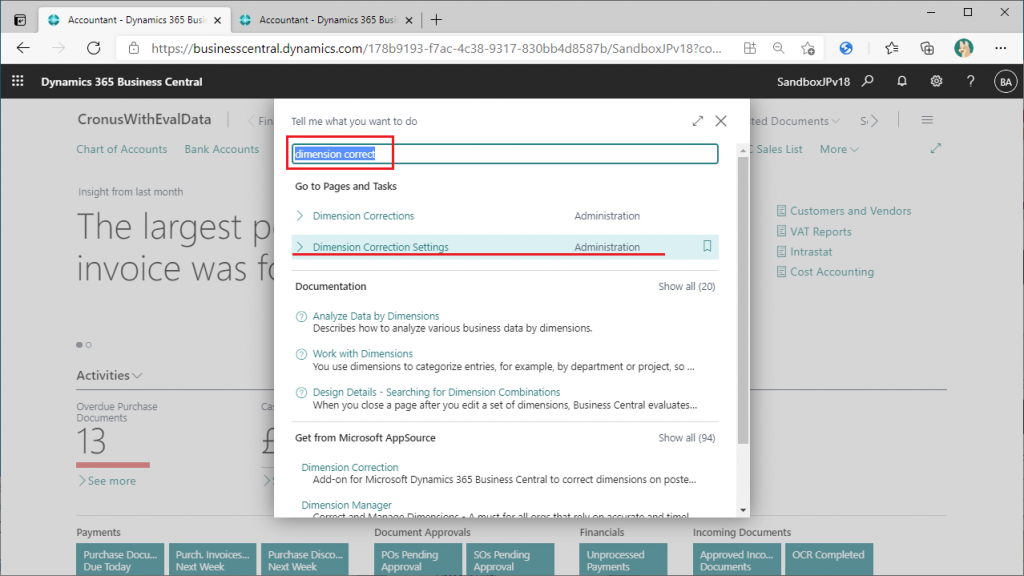Open the browser favorites list
This screenshot has height=576, width=1024.
pyautogui.click(x=891, y=48)
